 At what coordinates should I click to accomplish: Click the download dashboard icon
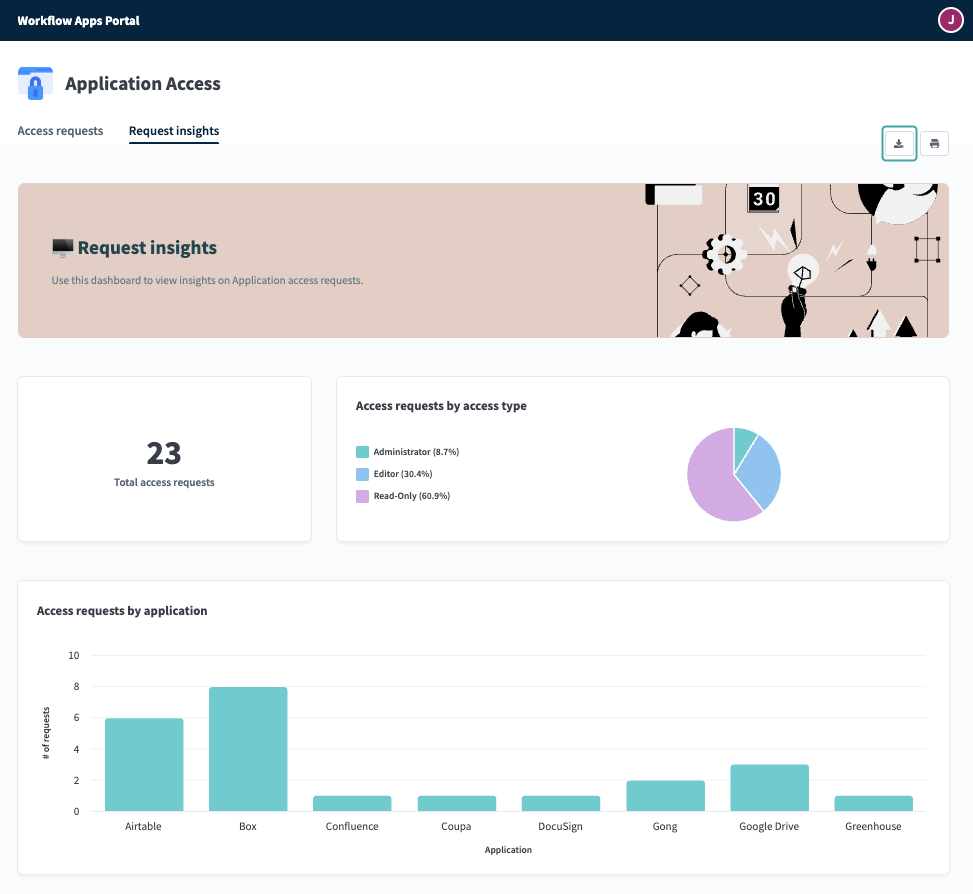899,143
